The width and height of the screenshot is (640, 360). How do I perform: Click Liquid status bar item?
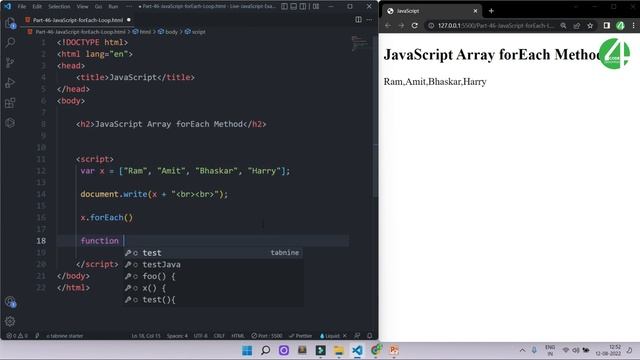[330, 336]
